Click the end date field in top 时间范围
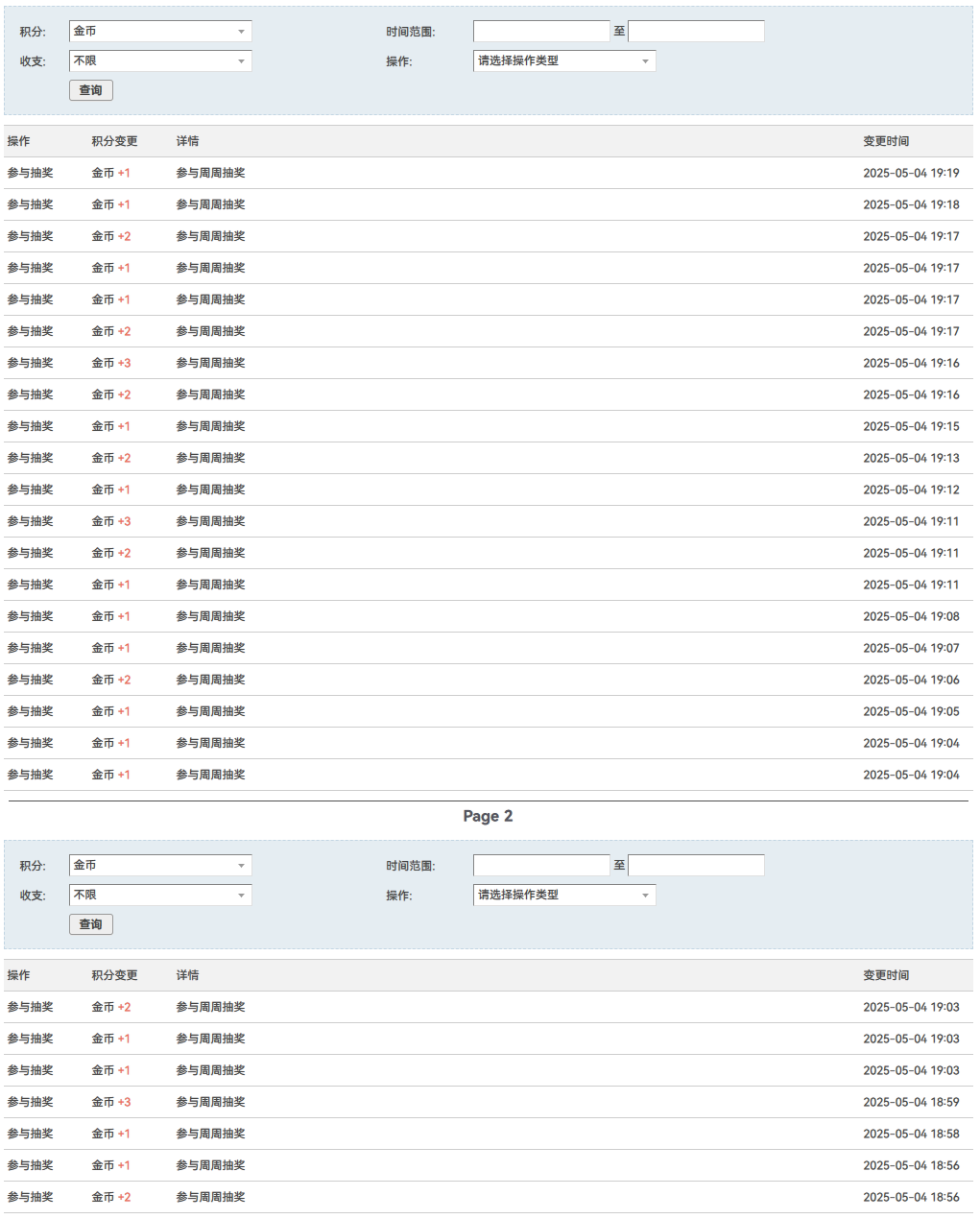Viewport: 980px width, 1219px height. tap(696, 32)
